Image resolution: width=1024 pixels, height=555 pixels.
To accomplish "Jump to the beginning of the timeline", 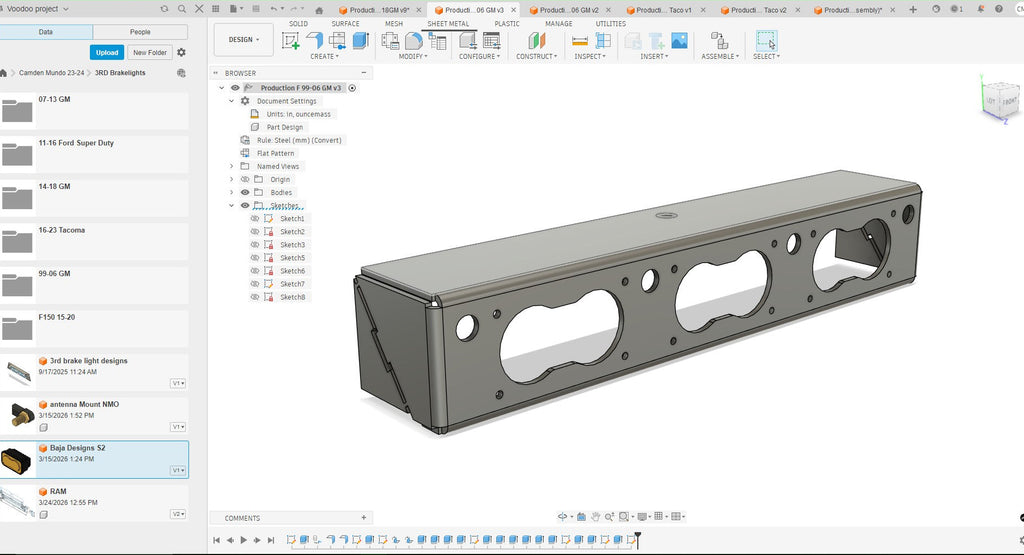I will [x=216, y=540].
